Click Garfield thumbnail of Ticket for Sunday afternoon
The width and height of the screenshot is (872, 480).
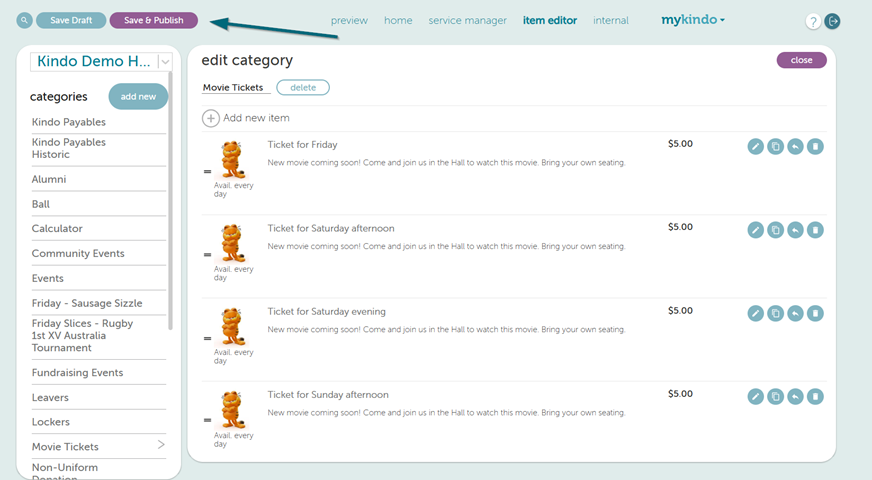[232, 410]
